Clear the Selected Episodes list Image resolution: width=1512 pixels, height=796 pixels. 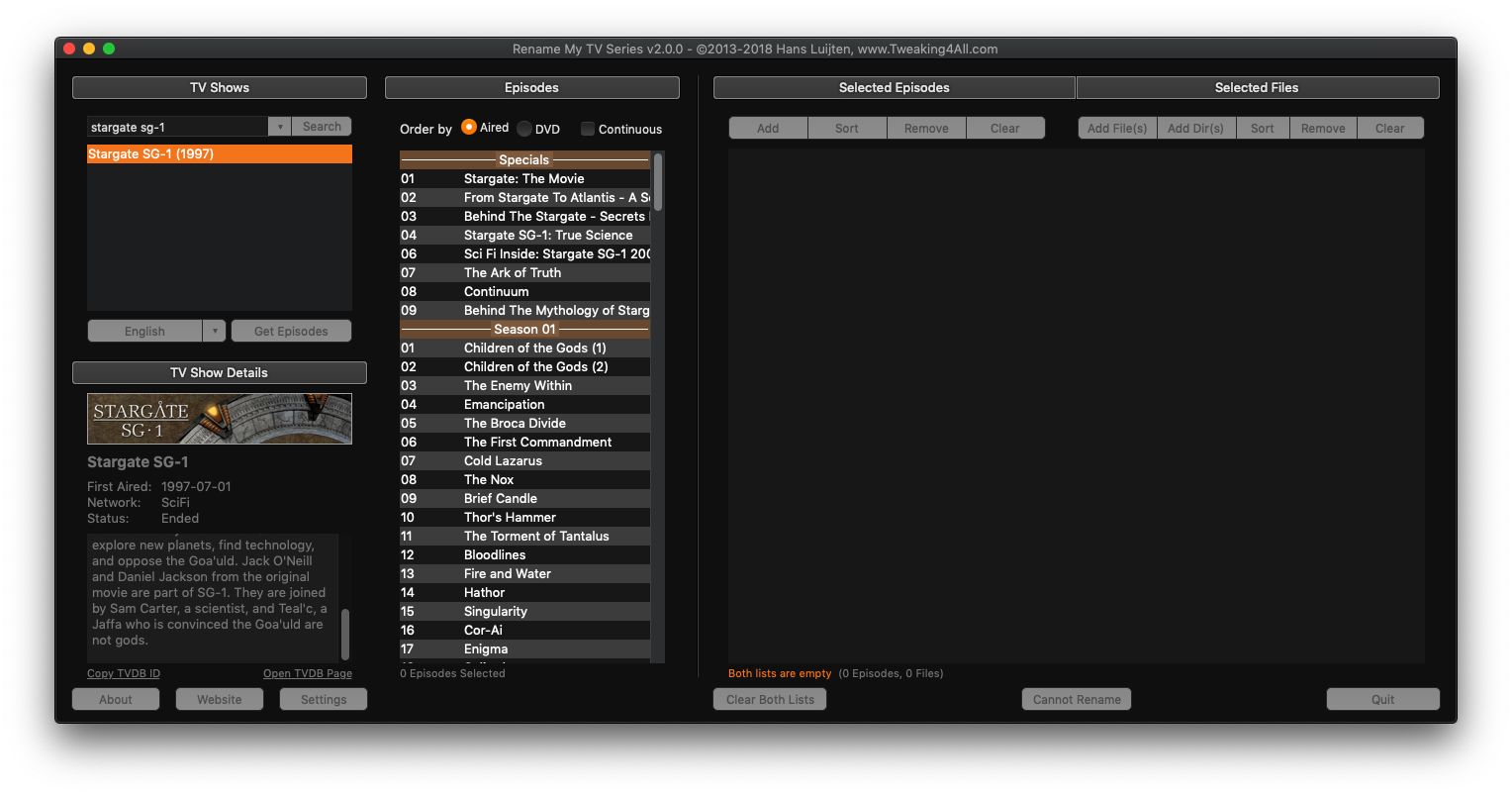click(x=1005, y=128)
